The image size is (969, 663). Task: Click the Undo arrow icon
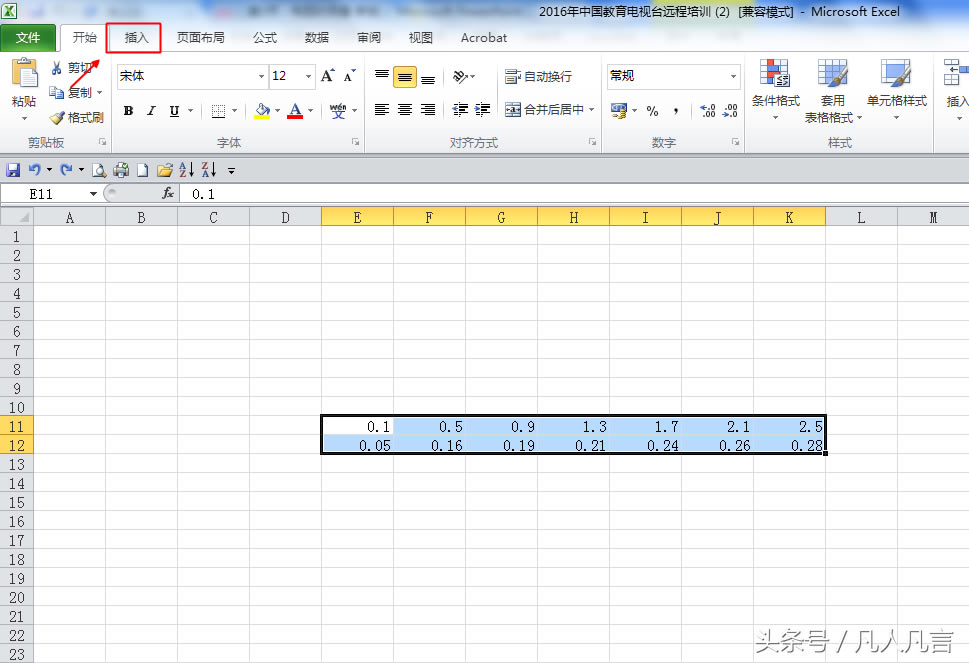pyautogui.click(x=35, y=170)
